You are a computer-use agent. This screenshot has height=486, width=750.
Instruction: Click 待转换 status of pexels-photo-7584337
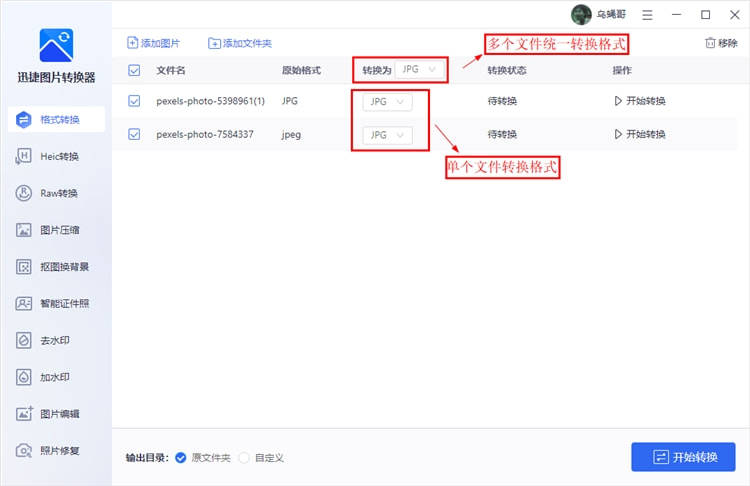click(x=502, y=134)
